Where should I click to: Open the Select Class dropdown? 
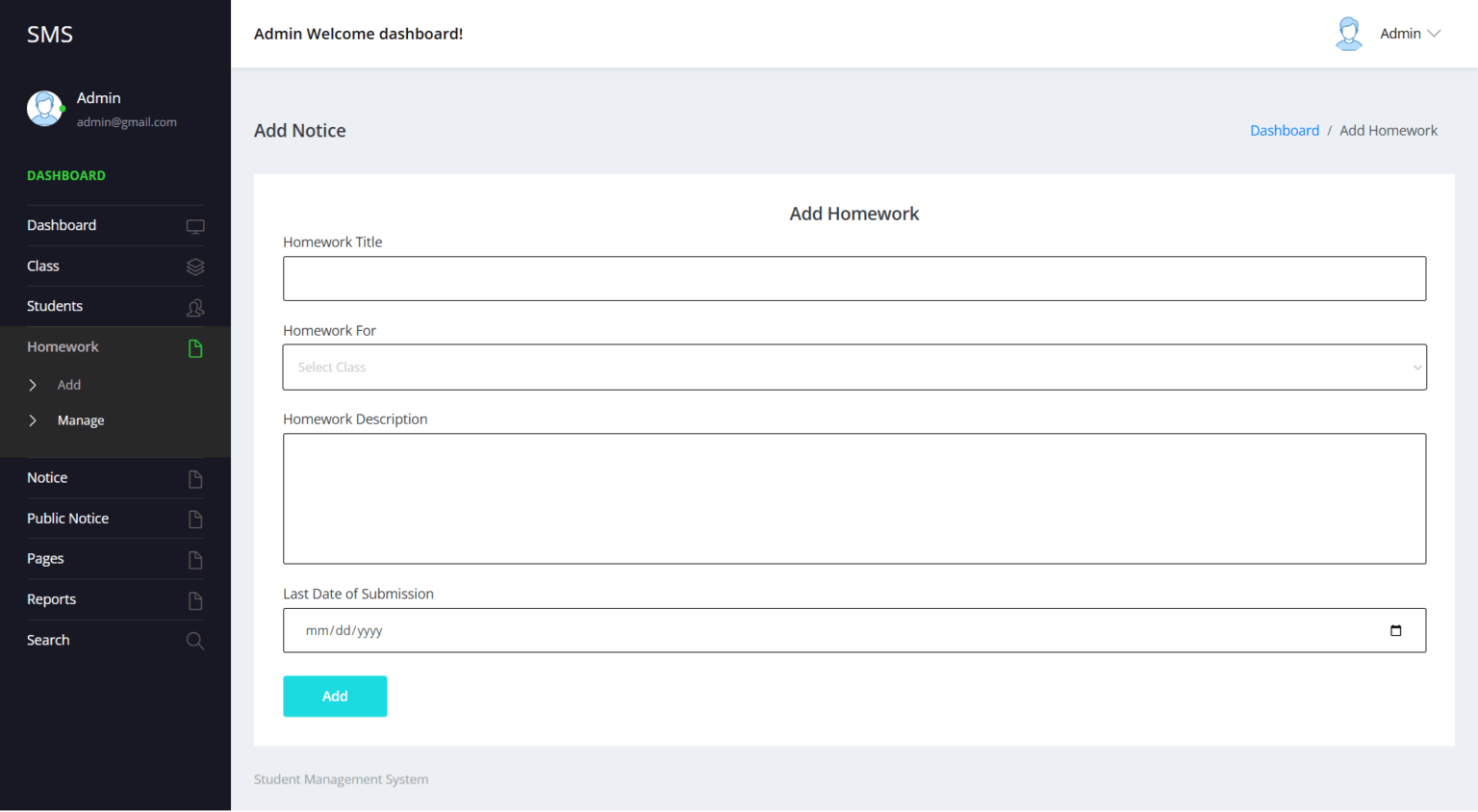point(854,368)
